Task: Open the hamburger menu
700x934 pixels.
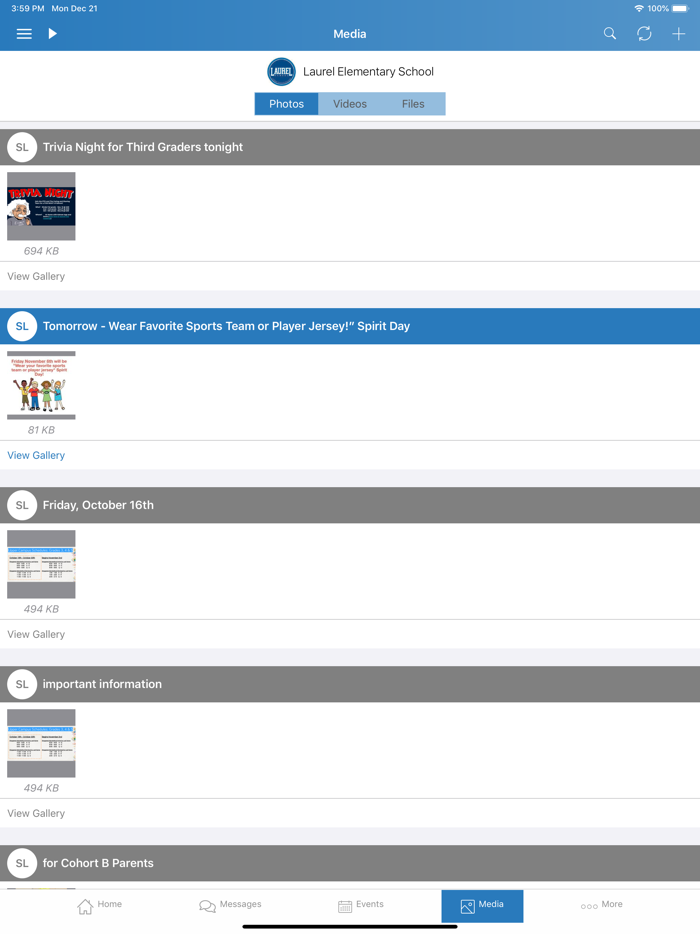Action: click(24, 34)
